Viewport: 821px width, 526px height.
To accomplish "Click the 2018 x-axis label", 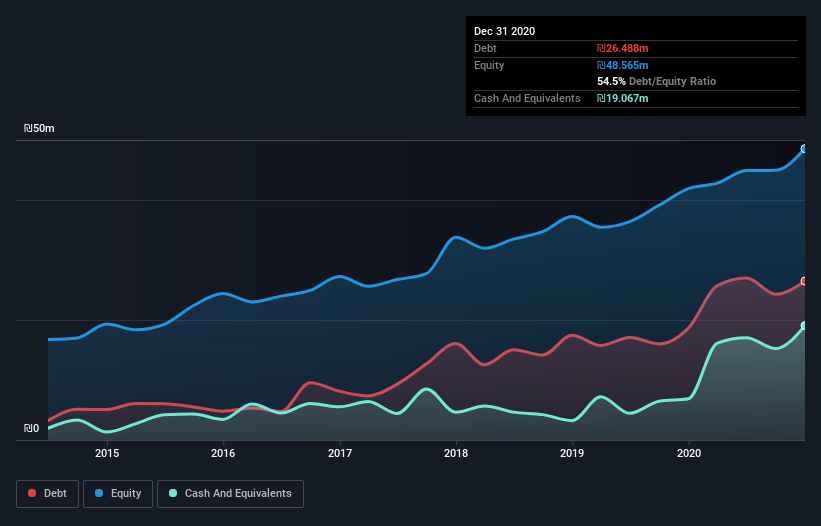I will (x=456, y=453).
